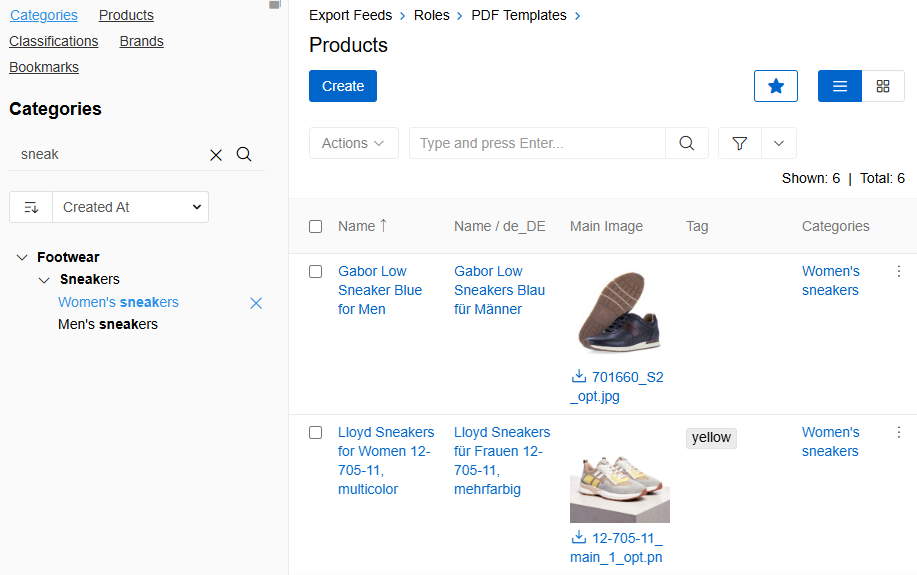Select the Gabor Low Sneaker row checkbox
The height and width of the screenshot is (575, 917).
click(x=316, y=271)
